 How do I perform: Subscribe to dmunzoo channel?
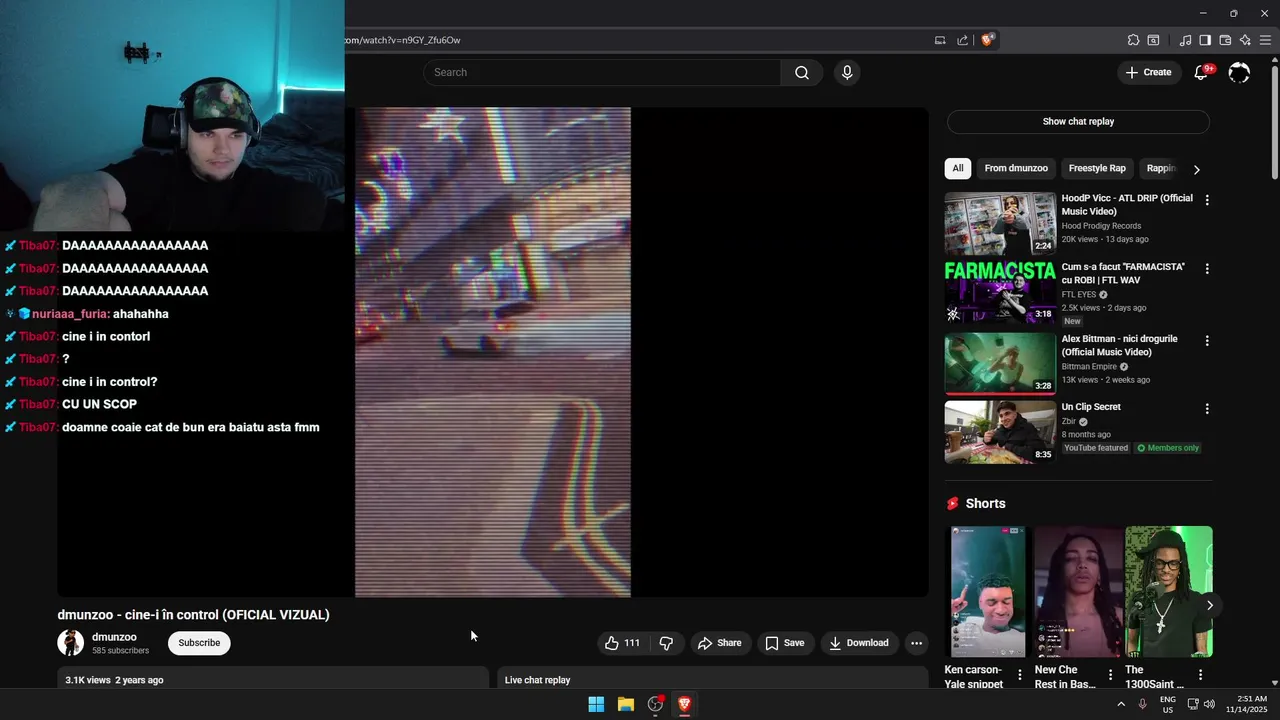[x=199, y=643]
